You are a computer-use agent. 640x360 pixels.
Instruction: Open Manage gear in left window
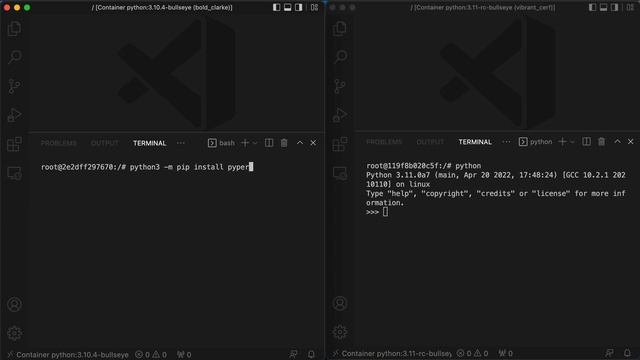tap(14, 333)
